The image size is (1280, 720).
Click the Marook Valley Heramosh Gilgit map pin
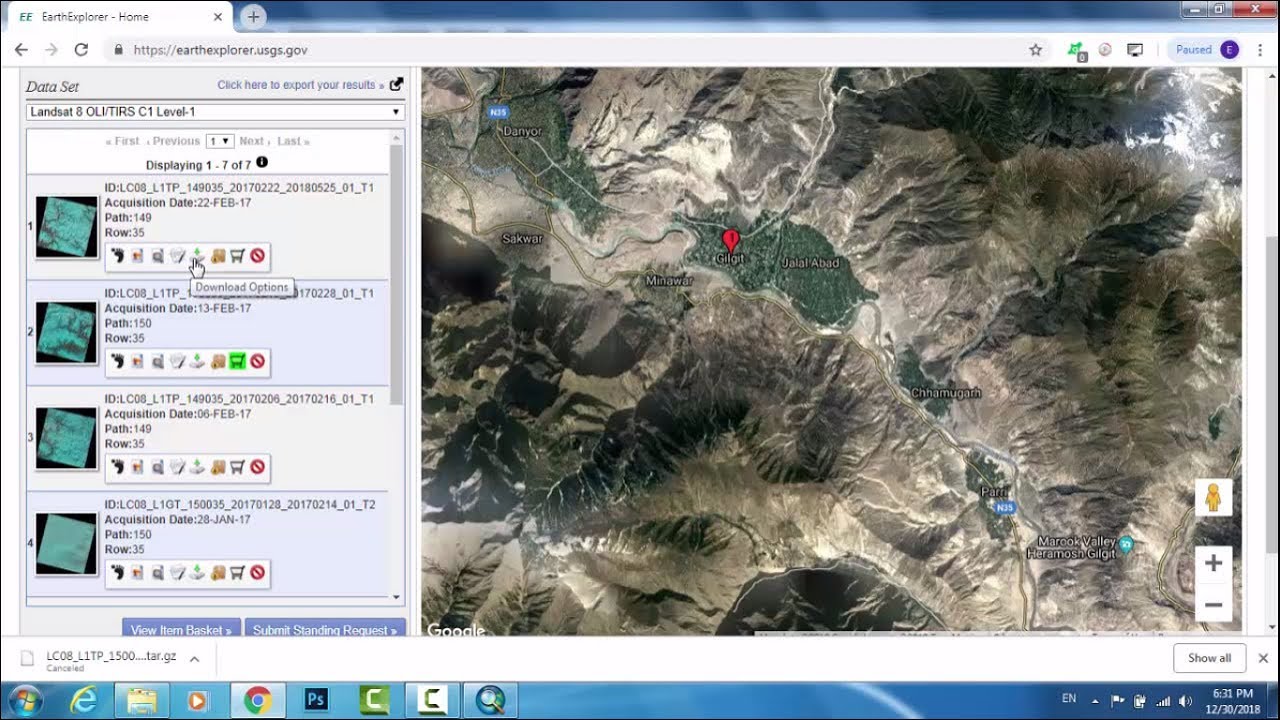coord(1126,545)
